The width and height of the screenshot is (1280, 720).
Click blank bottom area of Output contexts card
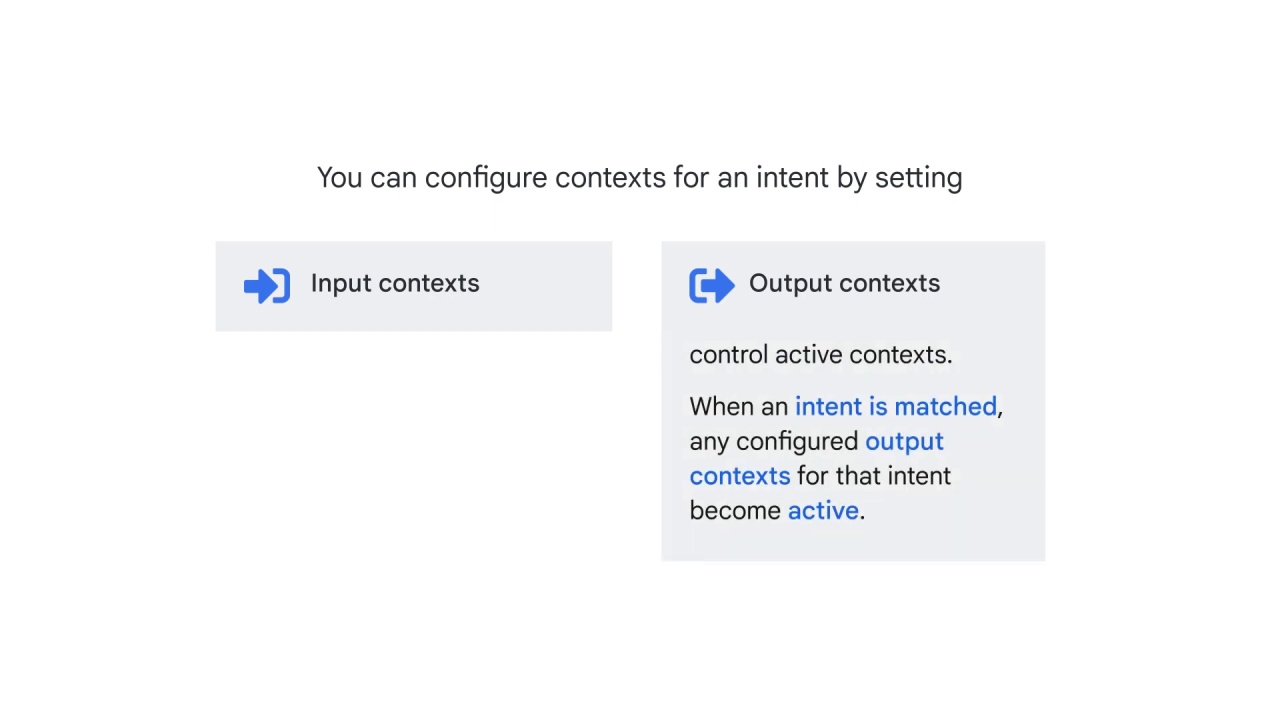(x=853, y=542)
